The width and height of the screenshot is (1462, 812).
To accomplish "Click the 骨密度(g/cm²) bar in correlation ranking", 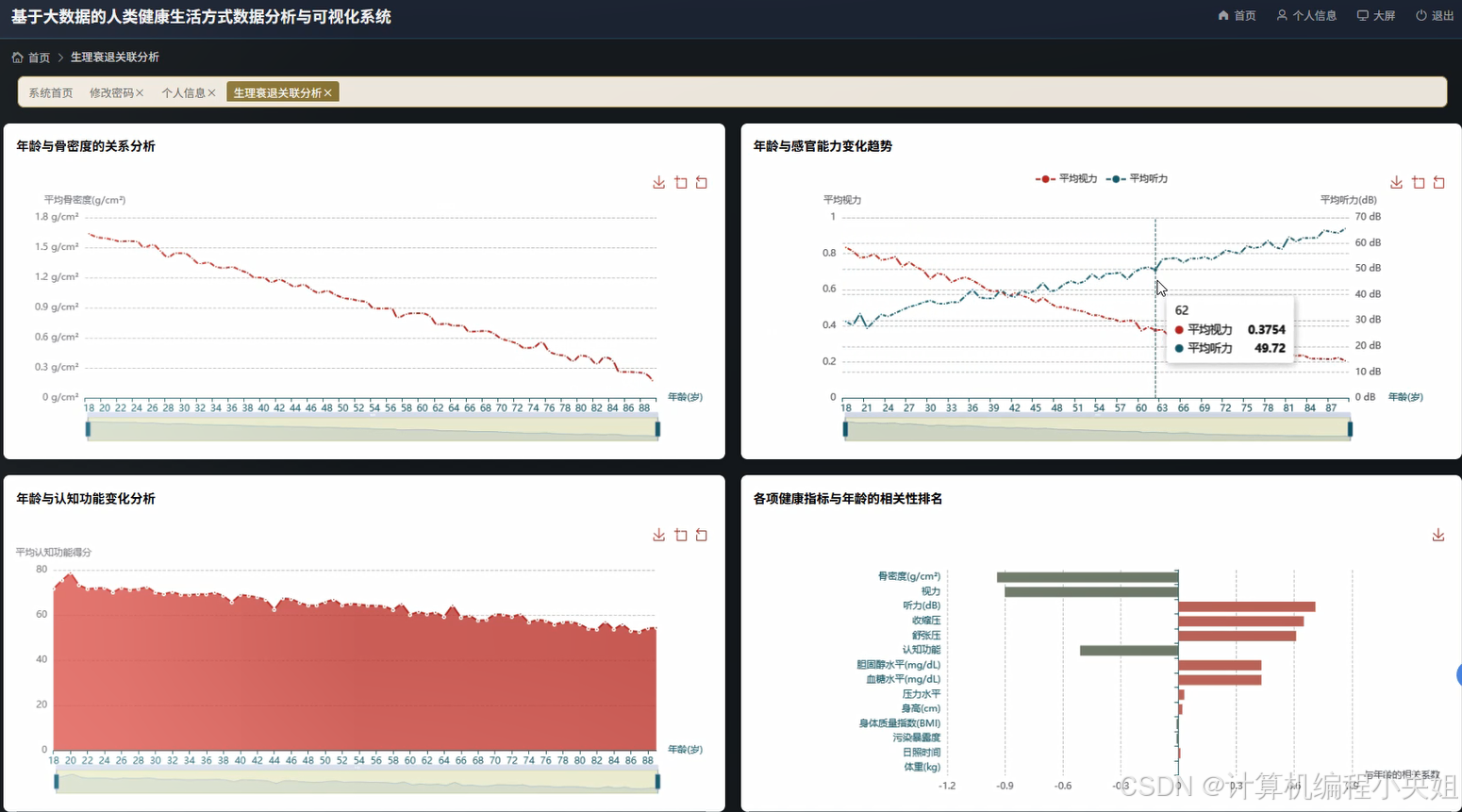I will (1088, 577).
